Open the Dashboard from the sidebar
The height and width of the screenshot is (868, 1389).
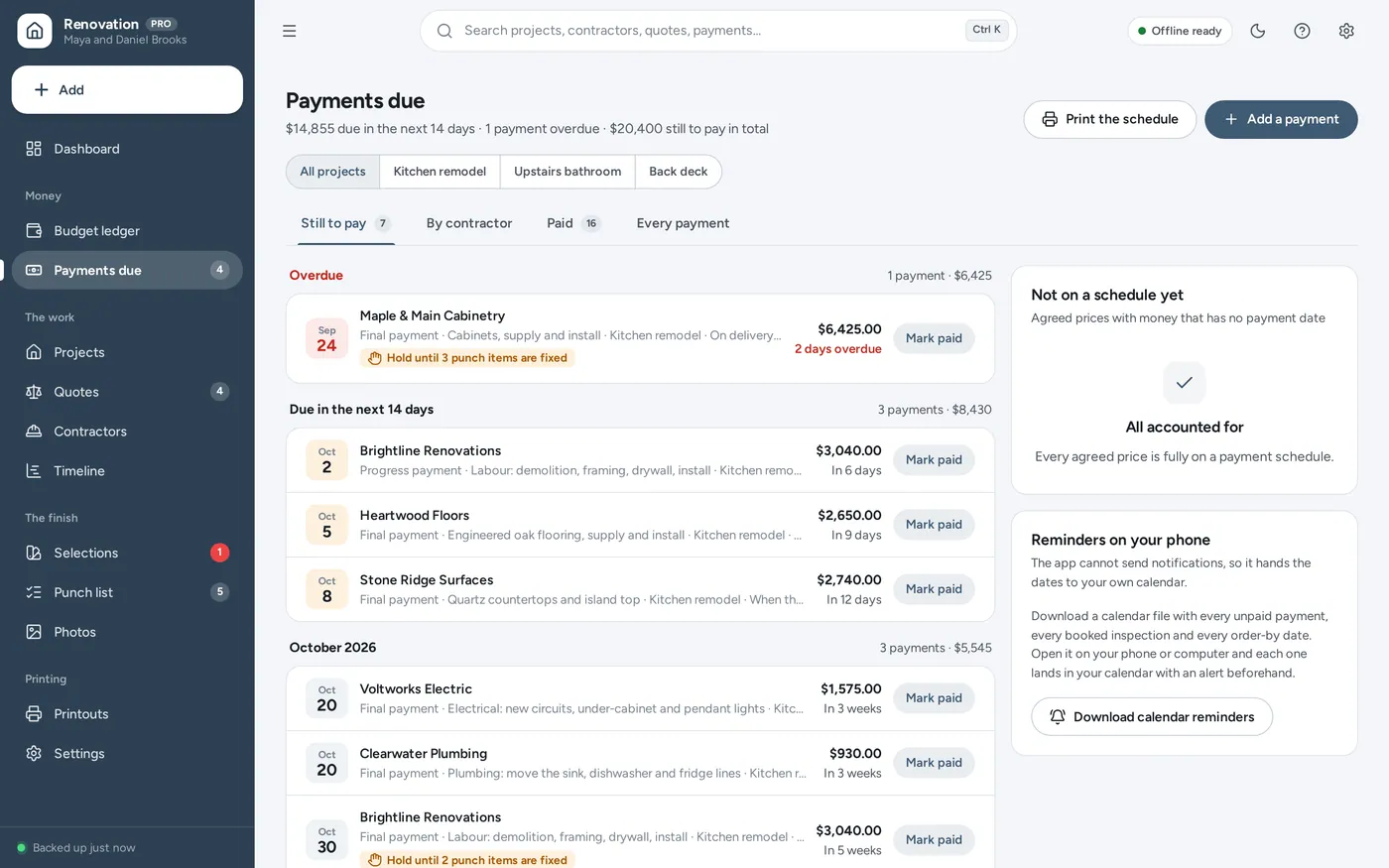[x=127, y=149]
